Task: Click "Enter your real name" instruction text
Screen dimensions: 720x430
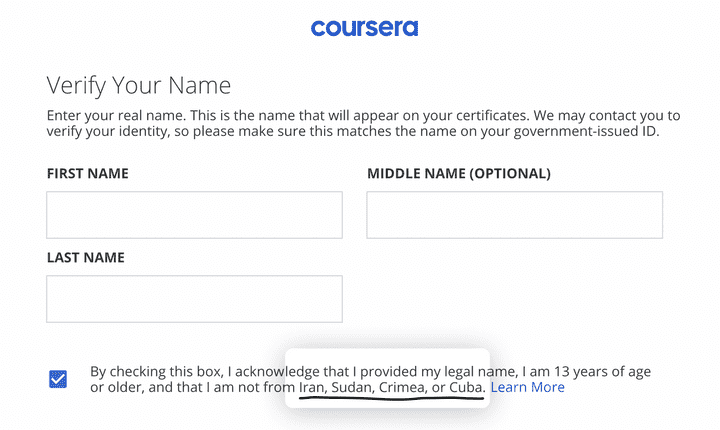Action: click(x=114, y=116)
